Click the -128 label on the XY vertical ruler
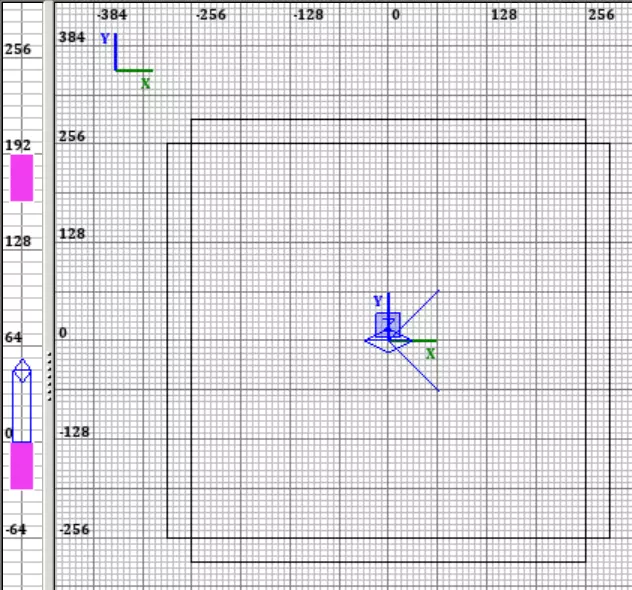The image size is (632, 590). point(75,432)
